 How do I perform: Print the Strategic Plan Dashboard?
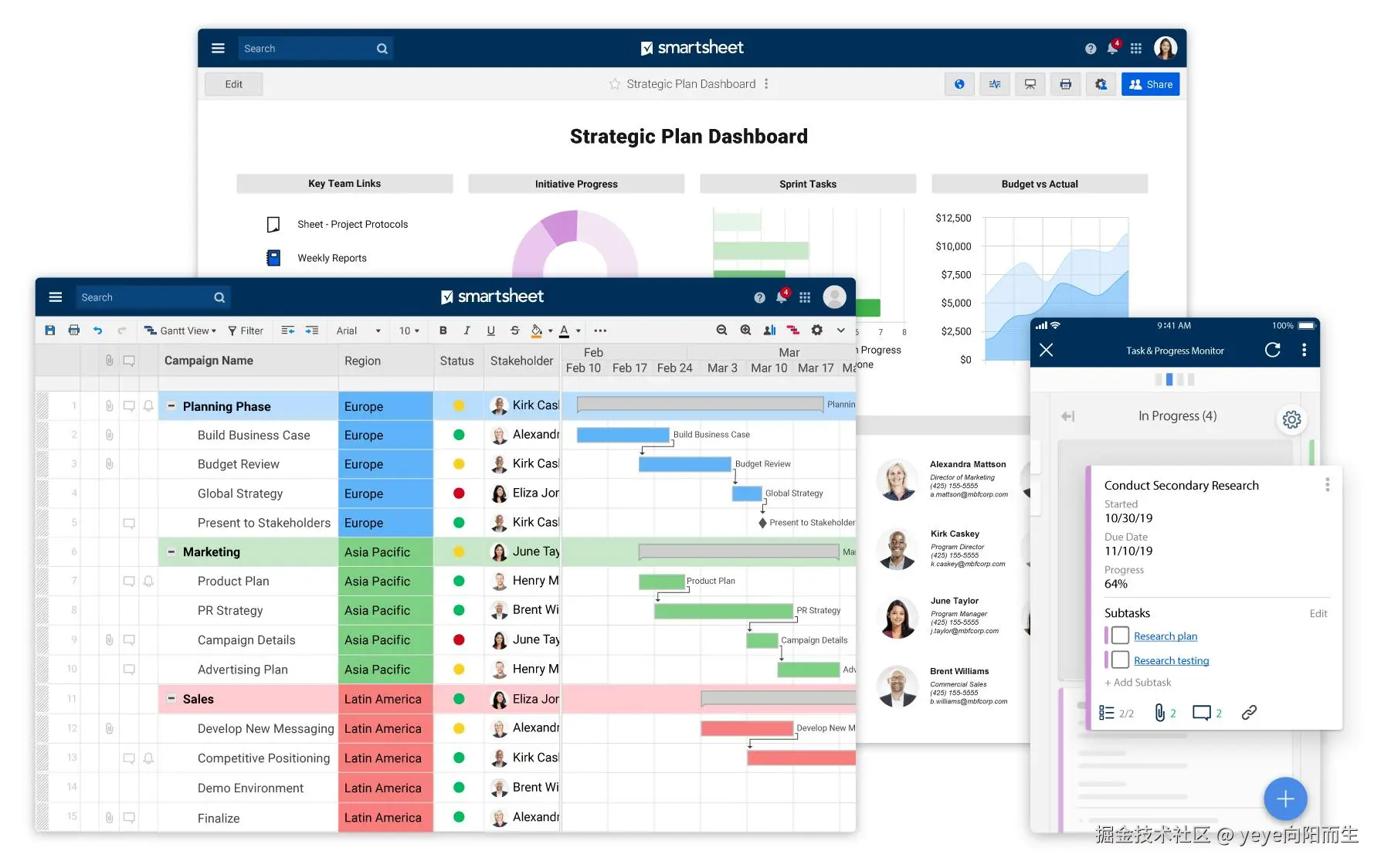tap(1066, 84)
